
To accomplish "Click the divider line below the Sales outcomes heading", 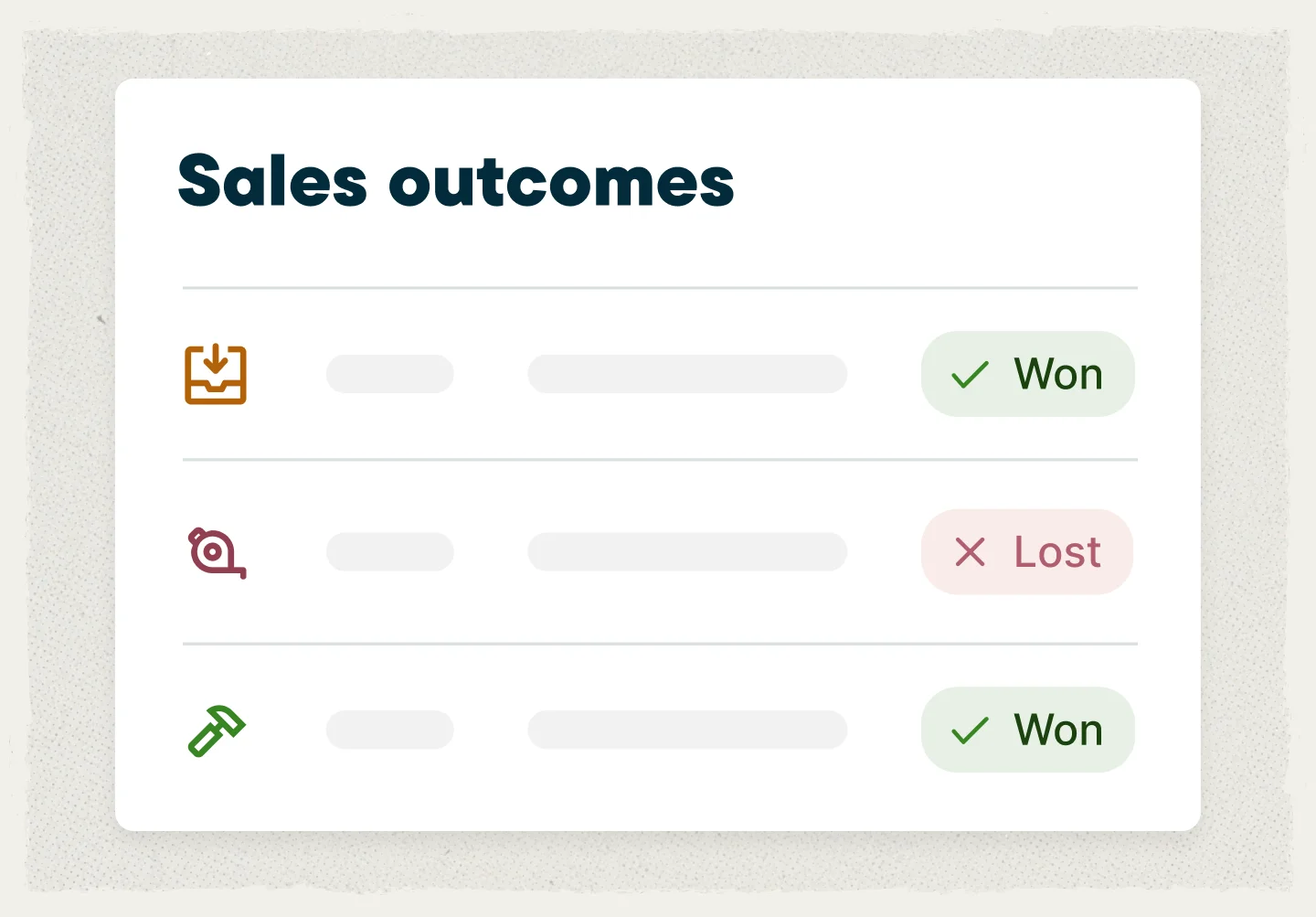I will (660, 288).
